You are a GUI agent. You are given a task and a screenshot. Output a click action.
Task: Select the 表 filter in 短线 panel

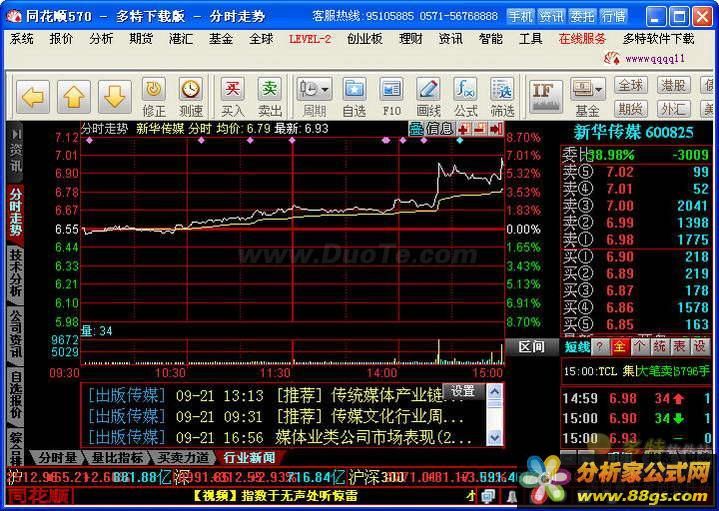[679, 347]
